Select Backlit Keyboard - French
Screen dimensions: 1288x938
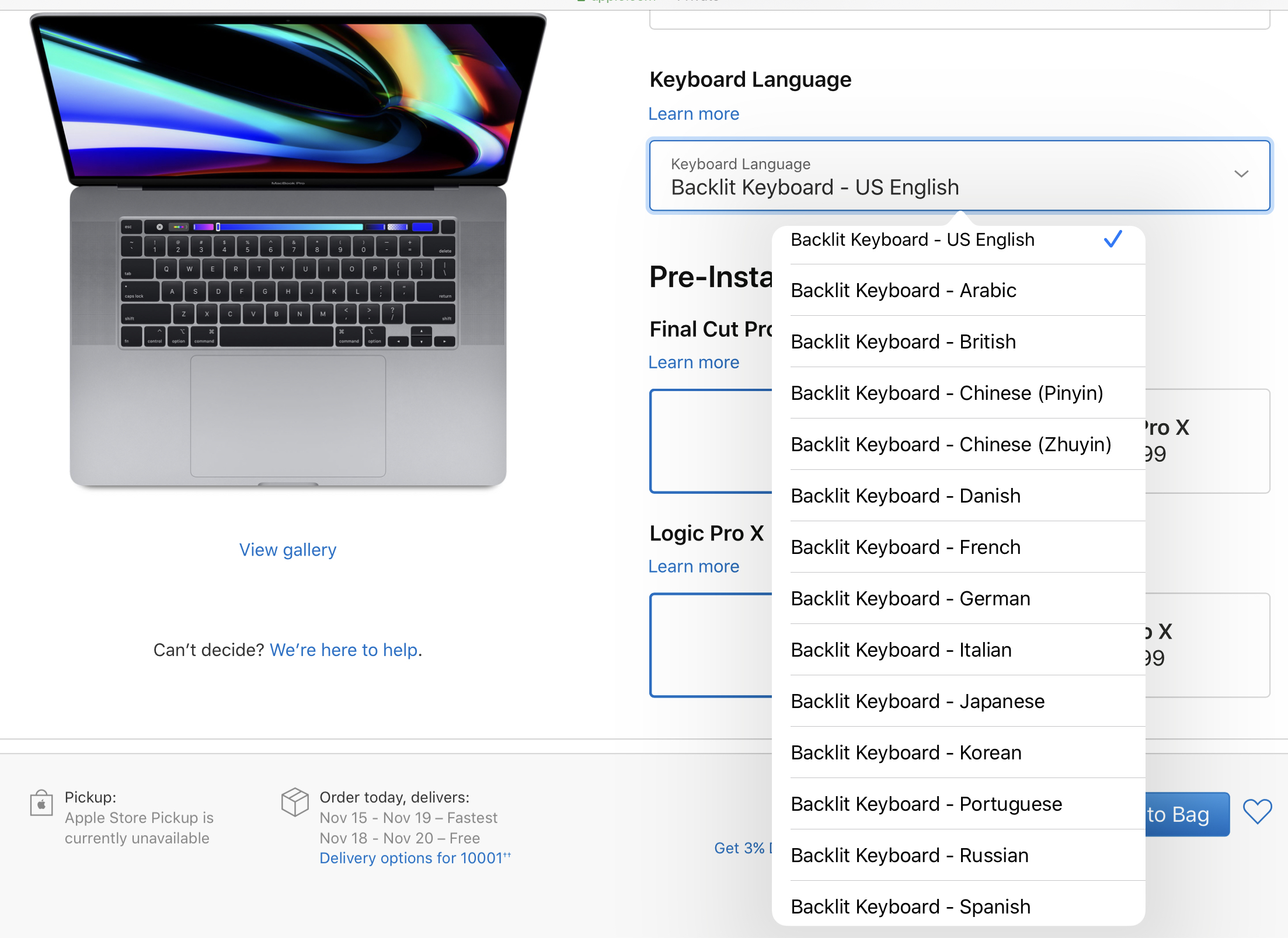point(958,547)
